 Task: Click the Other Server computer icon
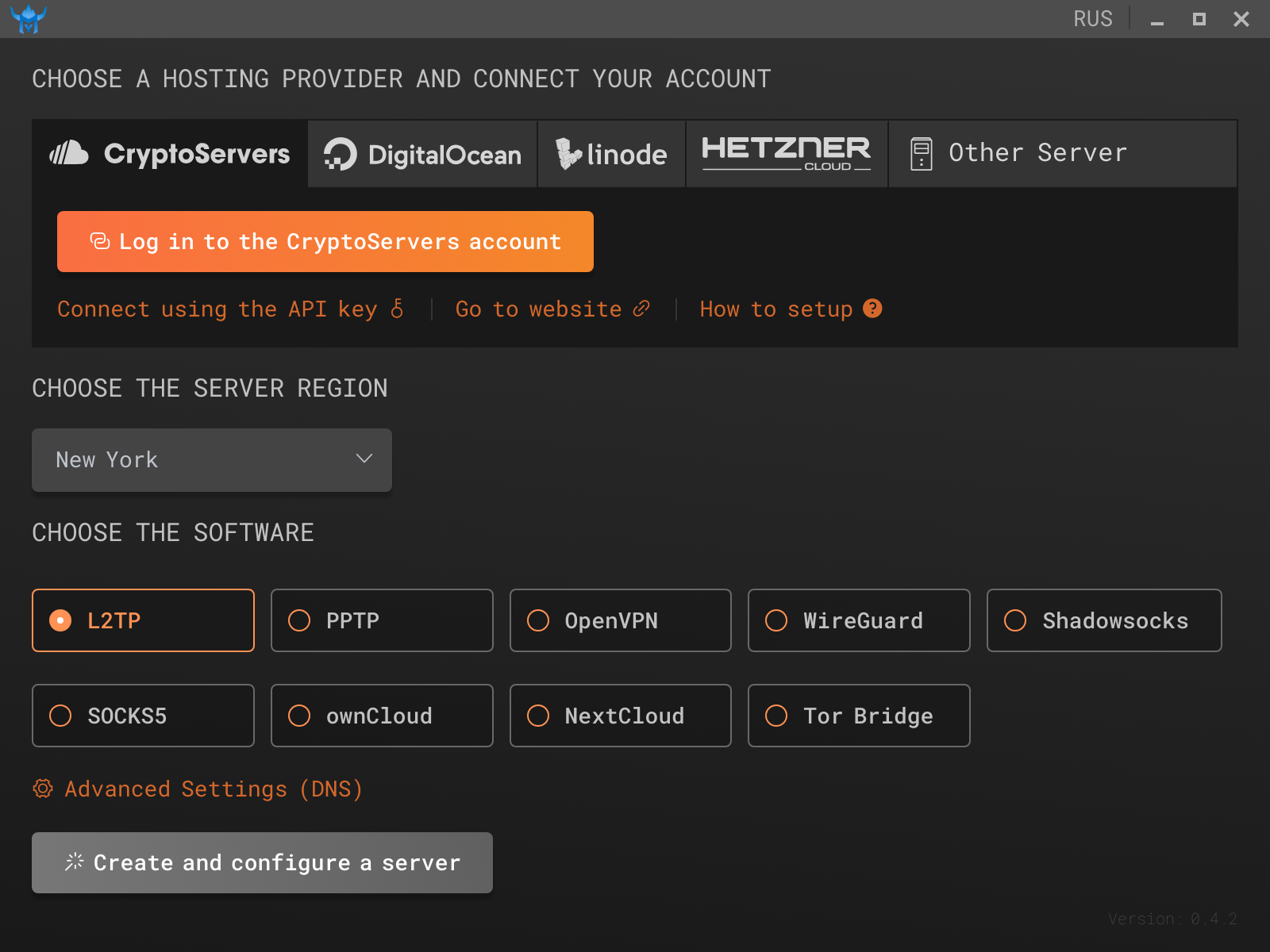click(x=922, y=154)
